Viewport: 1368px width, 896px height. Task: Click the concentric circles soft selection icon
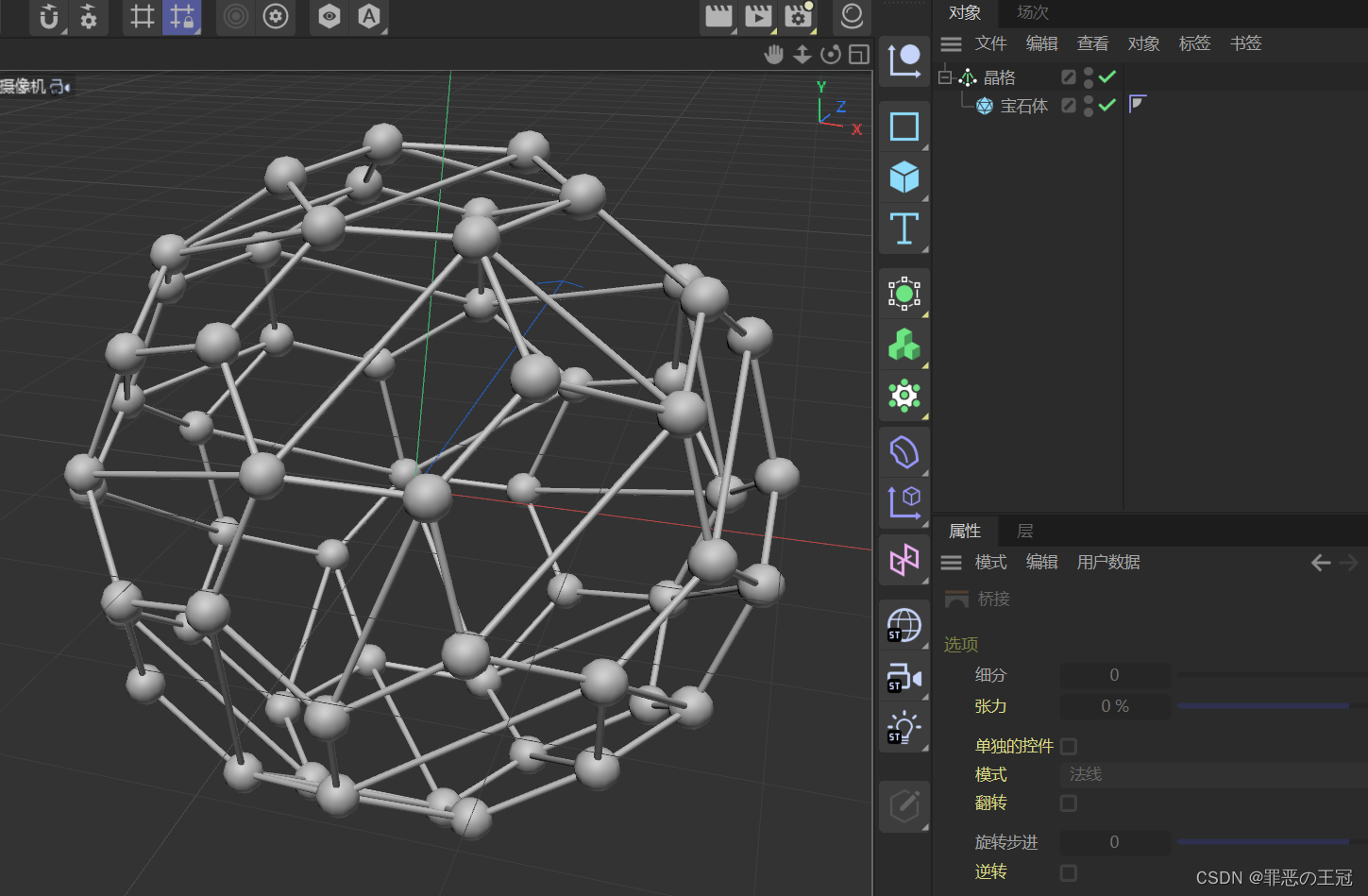coord(236,16)
